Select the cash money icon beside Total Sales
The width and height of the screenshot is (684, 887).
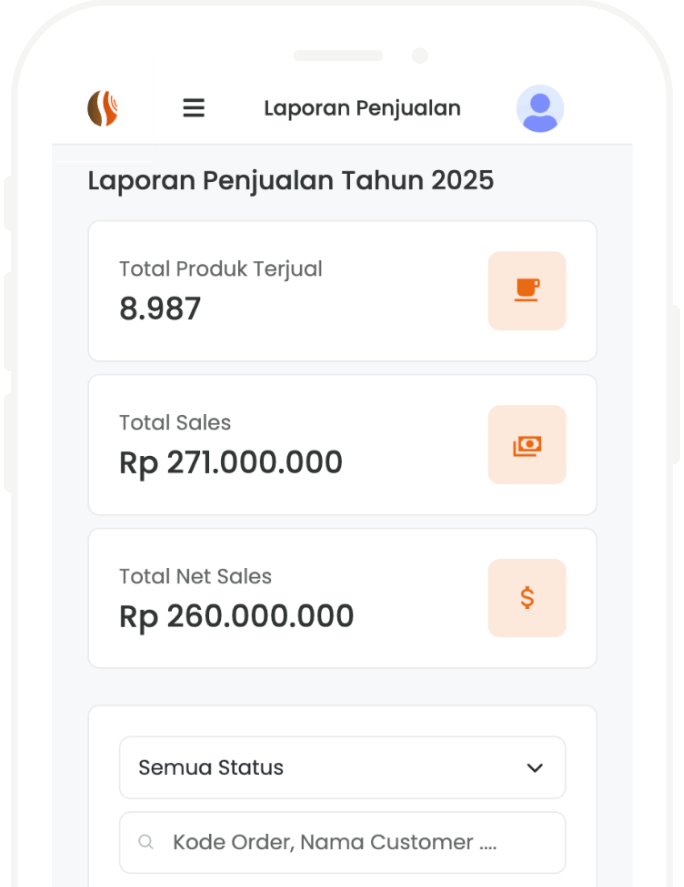pos(527,445)
